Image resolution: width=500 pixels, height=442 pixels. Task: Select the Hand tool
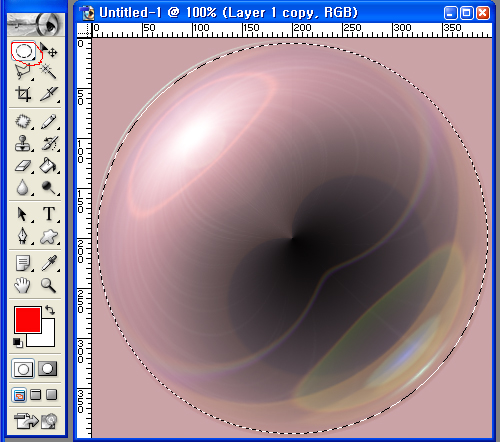pyautogui.click(x=23, y=285)
